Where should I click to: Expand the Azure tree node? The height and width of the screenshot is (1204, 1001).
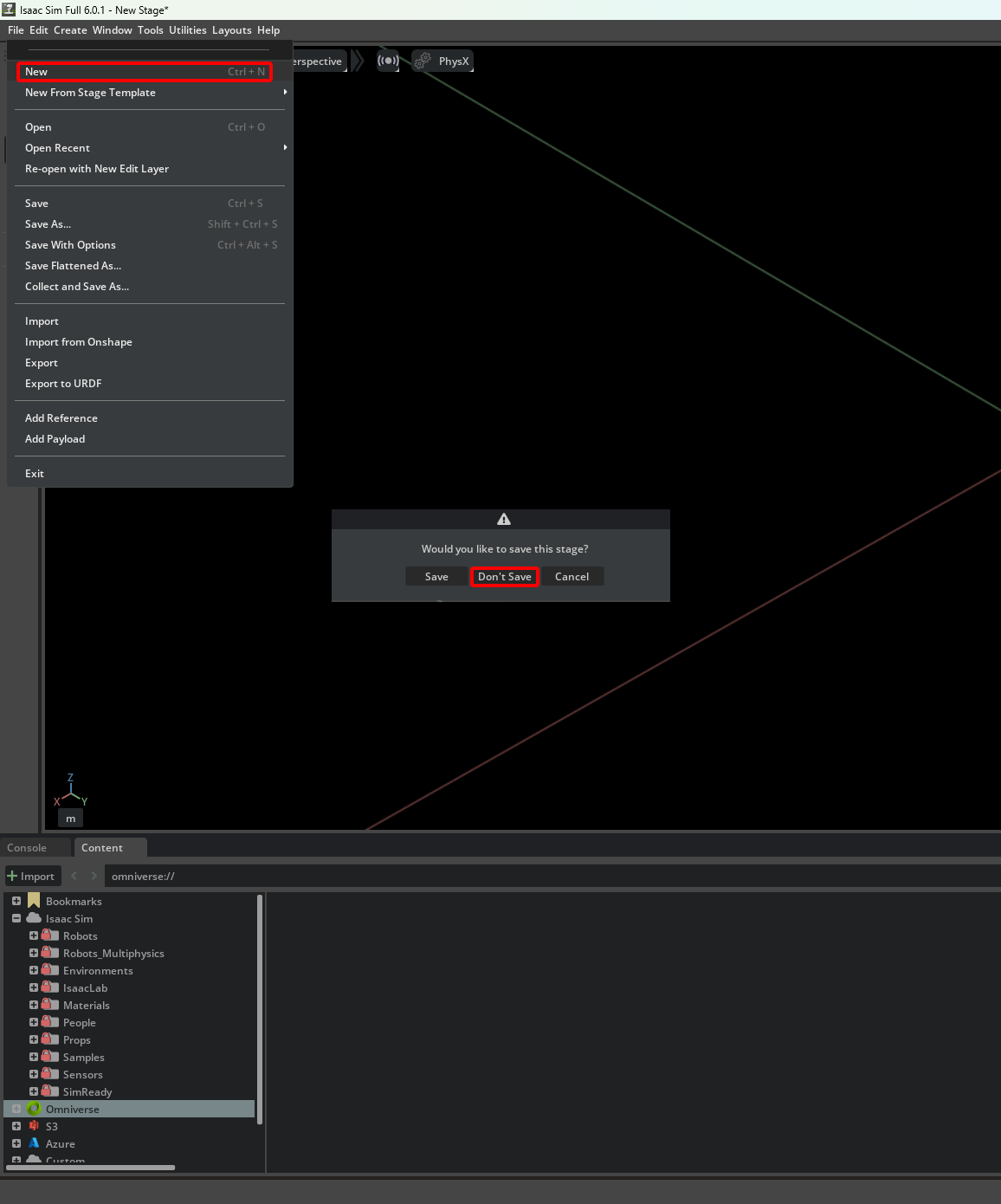coord(16,1143)
